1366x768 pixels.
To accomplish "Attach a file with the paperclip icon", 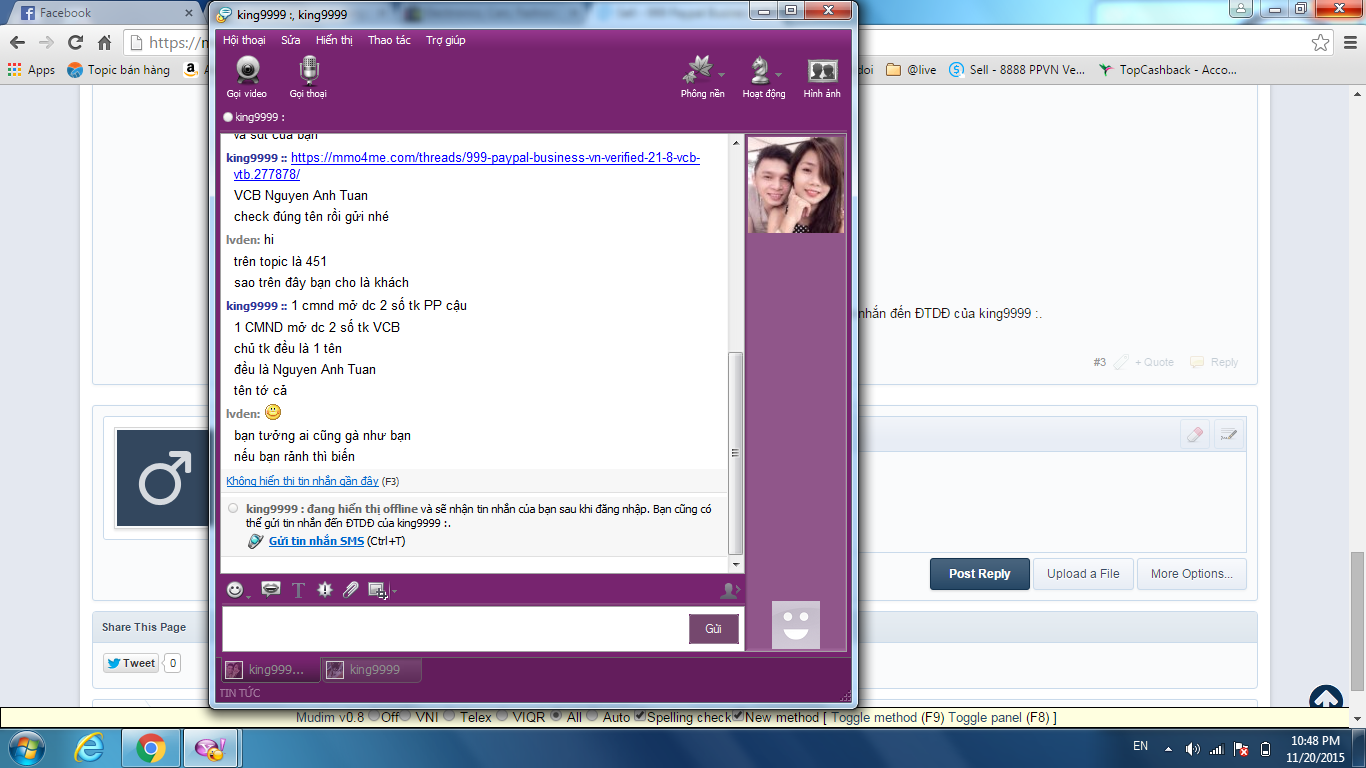I will click(x=350, y=590).
